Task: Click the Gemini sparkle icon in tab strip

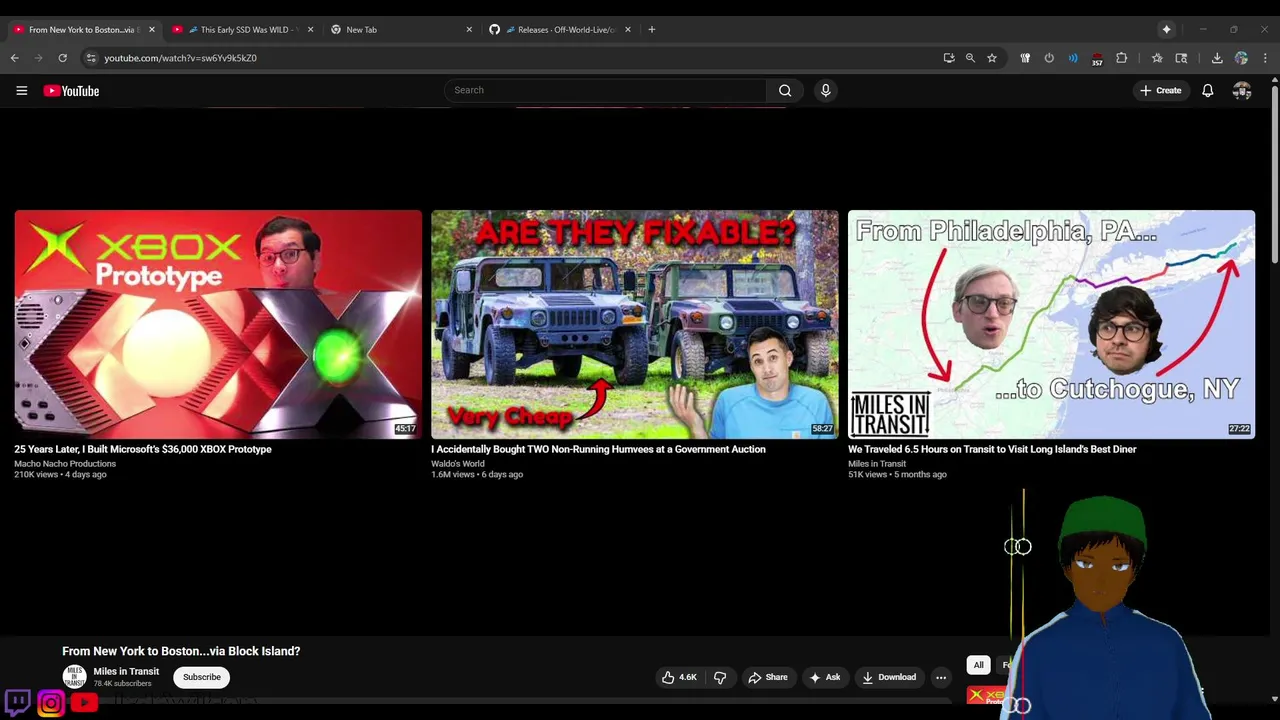Action: coord(1166,29)
